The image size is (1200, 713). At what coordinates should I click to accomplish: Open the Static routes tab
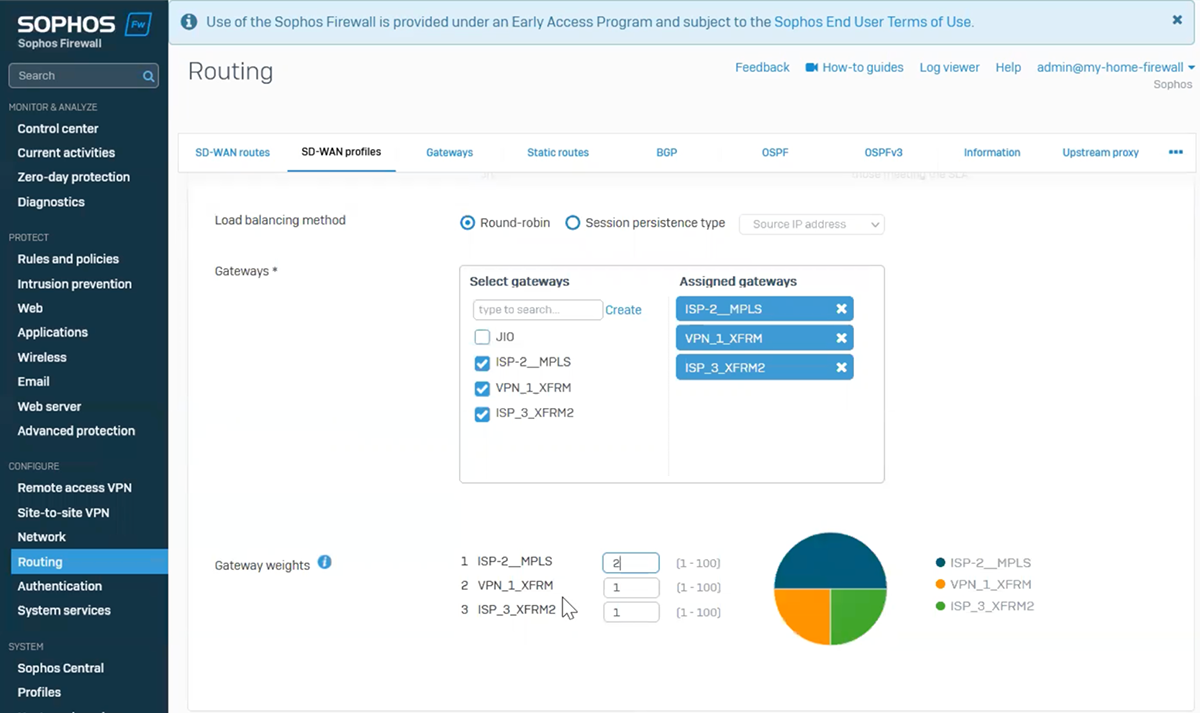tap(558, 152)
